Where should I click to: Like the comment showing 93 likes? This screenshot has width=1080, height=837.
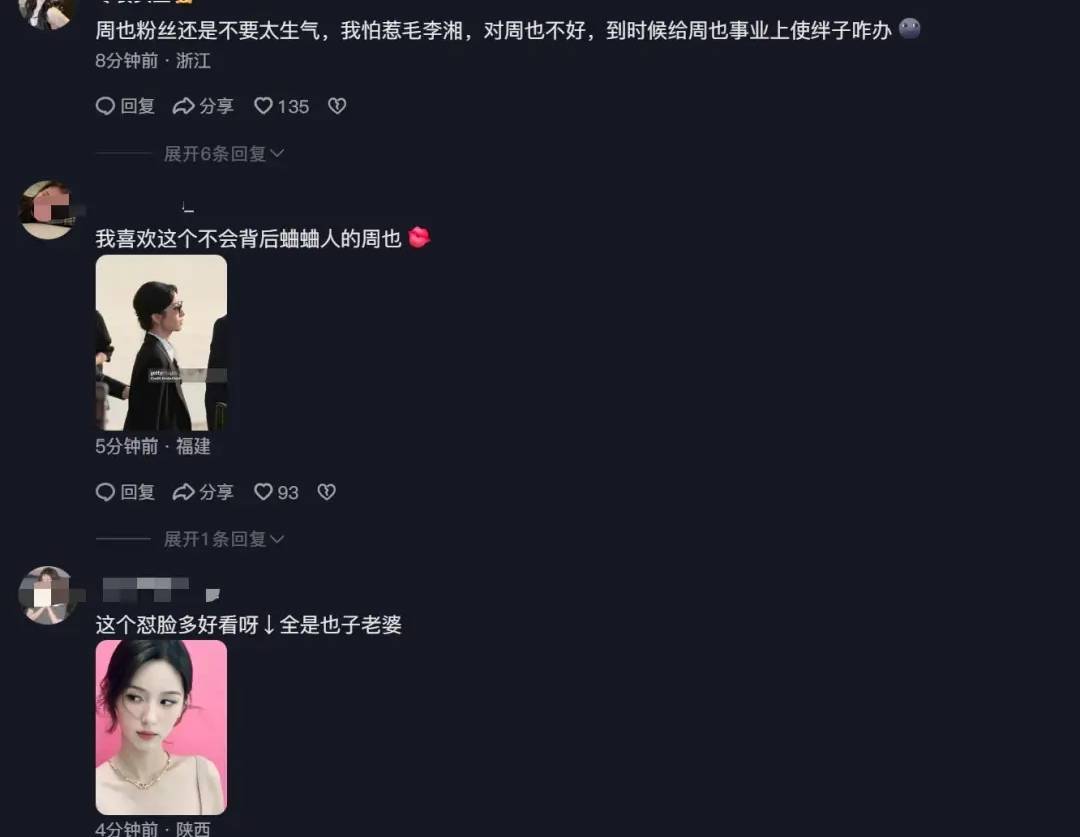tap(276, 492)
